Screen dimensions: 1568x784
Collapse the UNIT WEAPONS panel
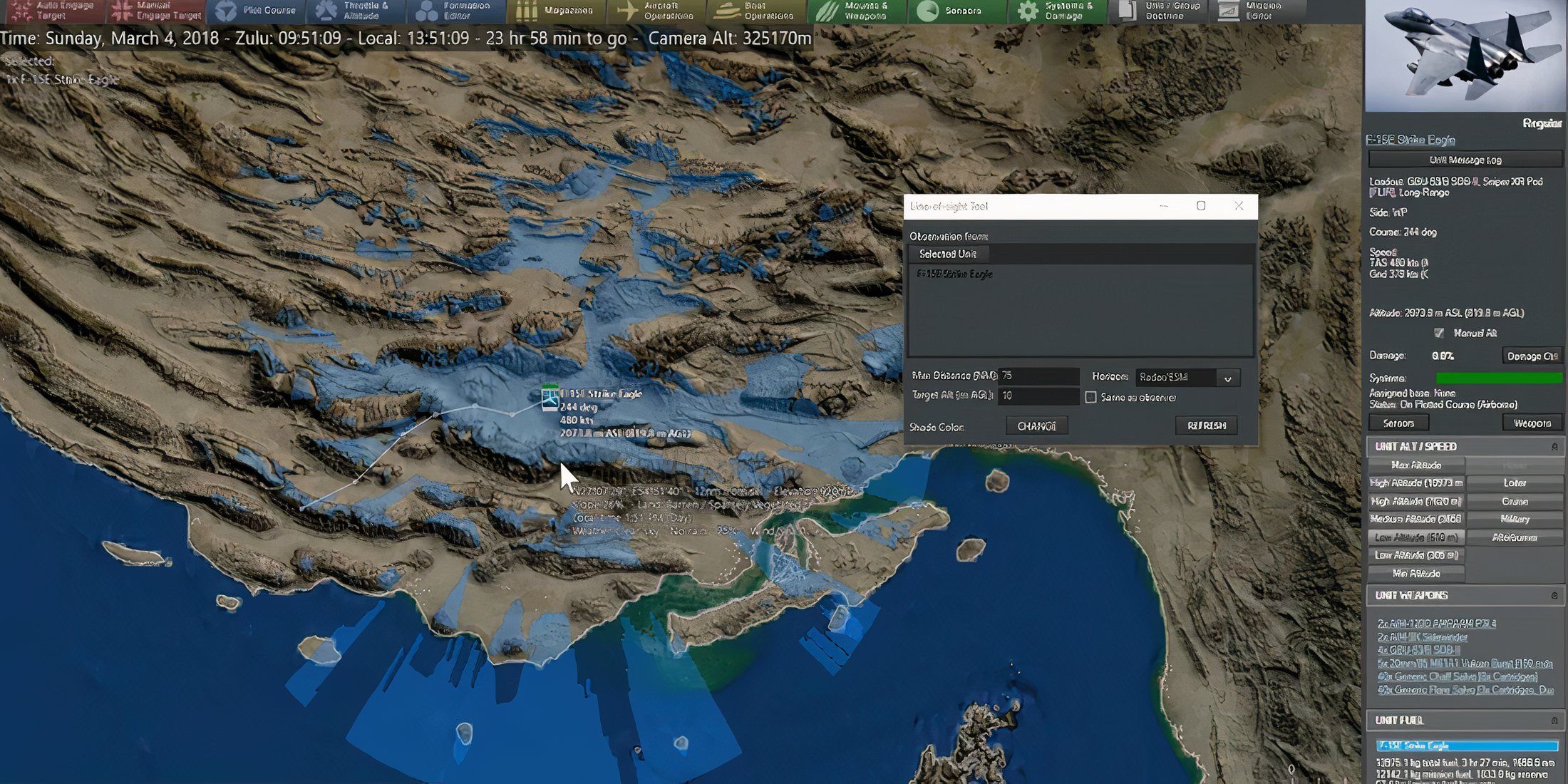(1554, 595)
